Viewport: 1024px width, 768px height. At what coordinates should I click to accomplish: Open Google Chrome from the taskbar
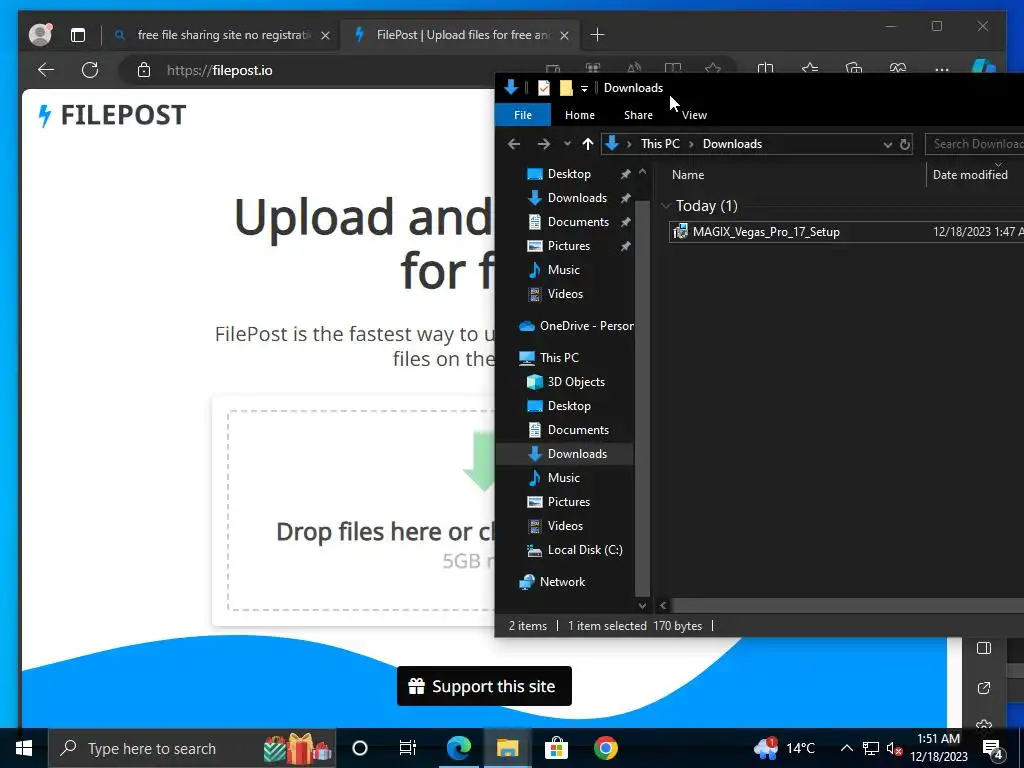tap(605, 748)
